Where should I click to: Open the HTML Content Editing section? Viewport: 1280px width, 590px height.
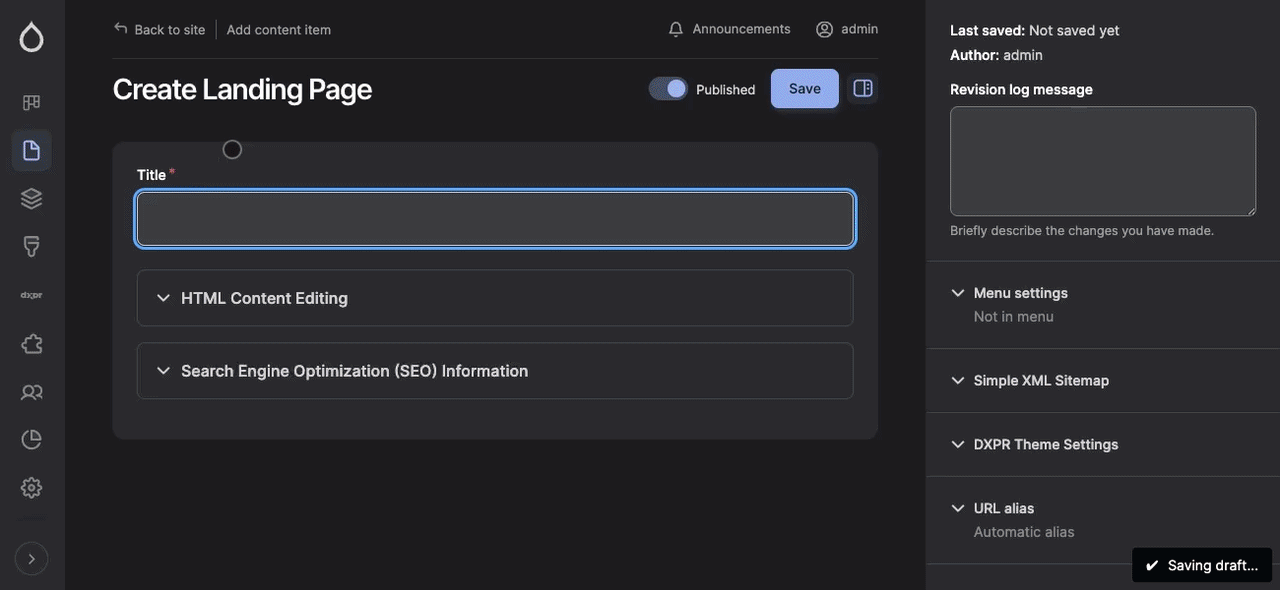coord(264,297)
